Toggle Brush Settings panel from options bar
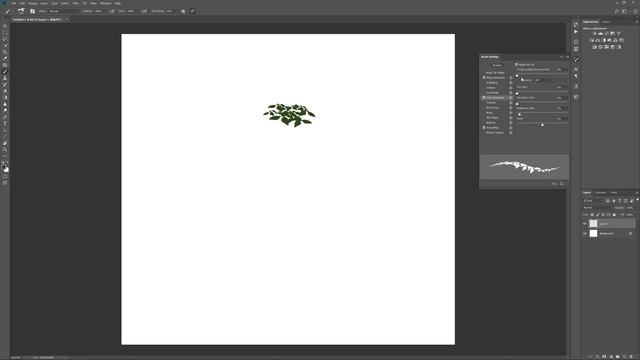Screen dimensions: 640x360 (32, 11)
